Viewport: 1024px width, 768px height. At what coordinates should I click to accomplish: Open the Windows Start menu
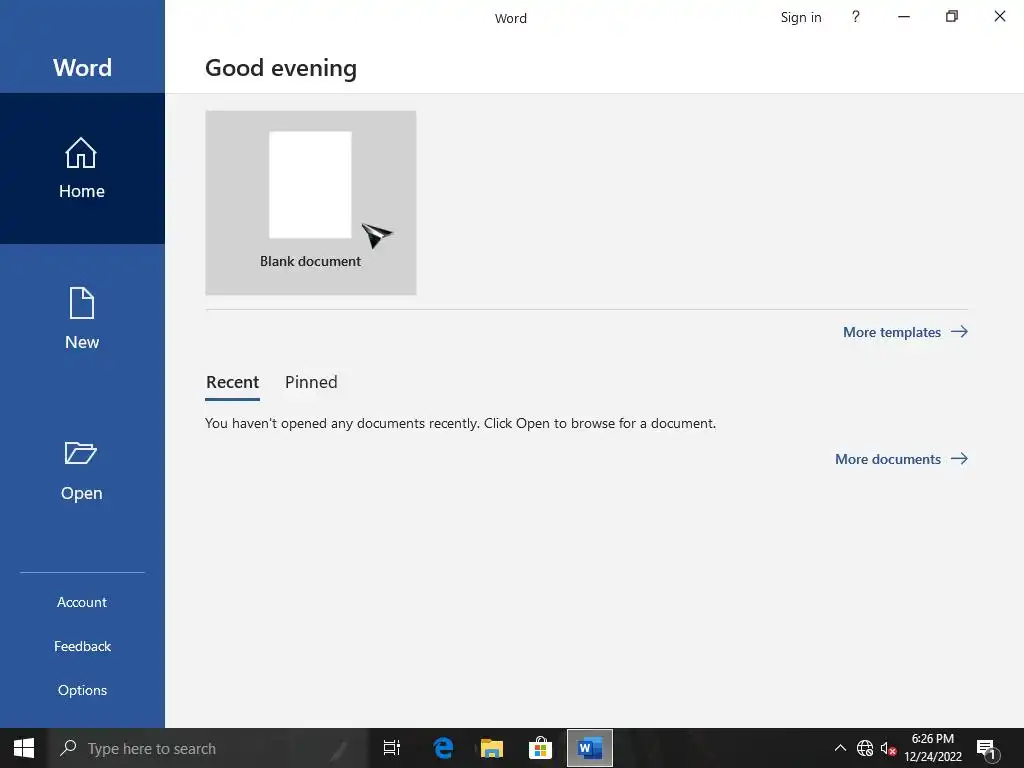[x=24, y=748]
